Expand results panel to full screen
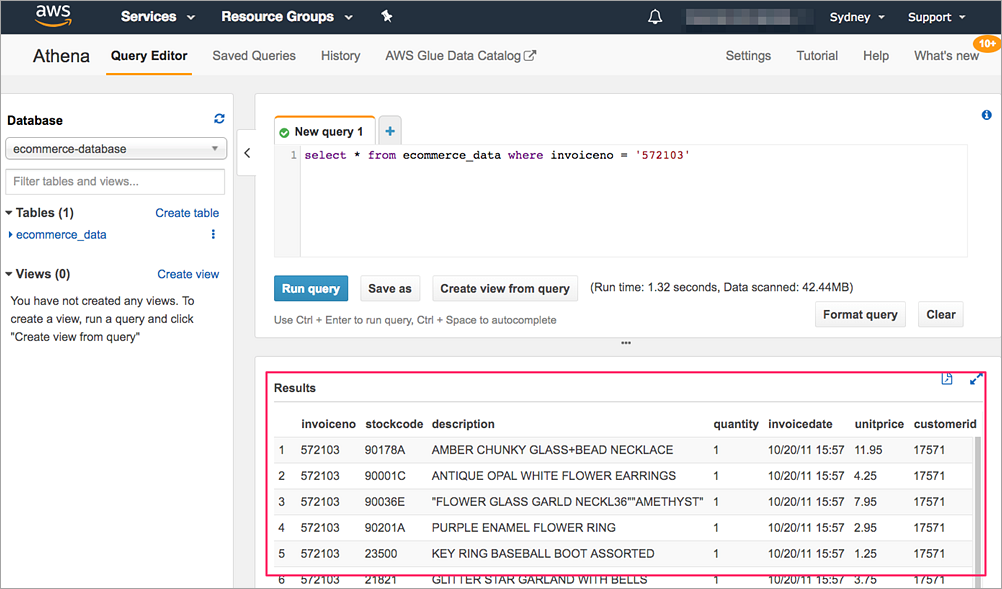Viewport: 1002px width, 589px height. (976, 379)
